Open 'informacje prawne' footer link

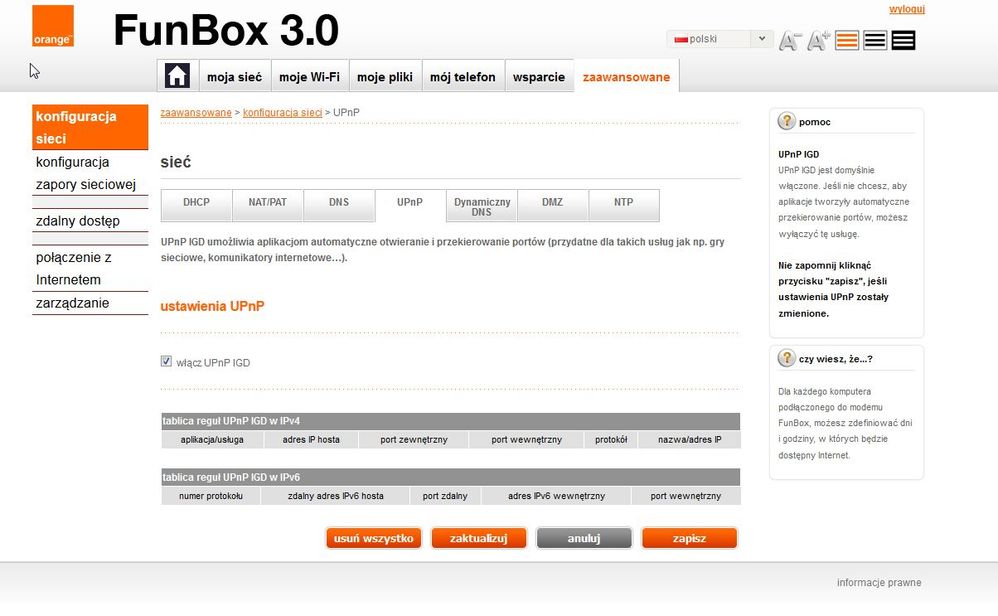coord(879,582)
